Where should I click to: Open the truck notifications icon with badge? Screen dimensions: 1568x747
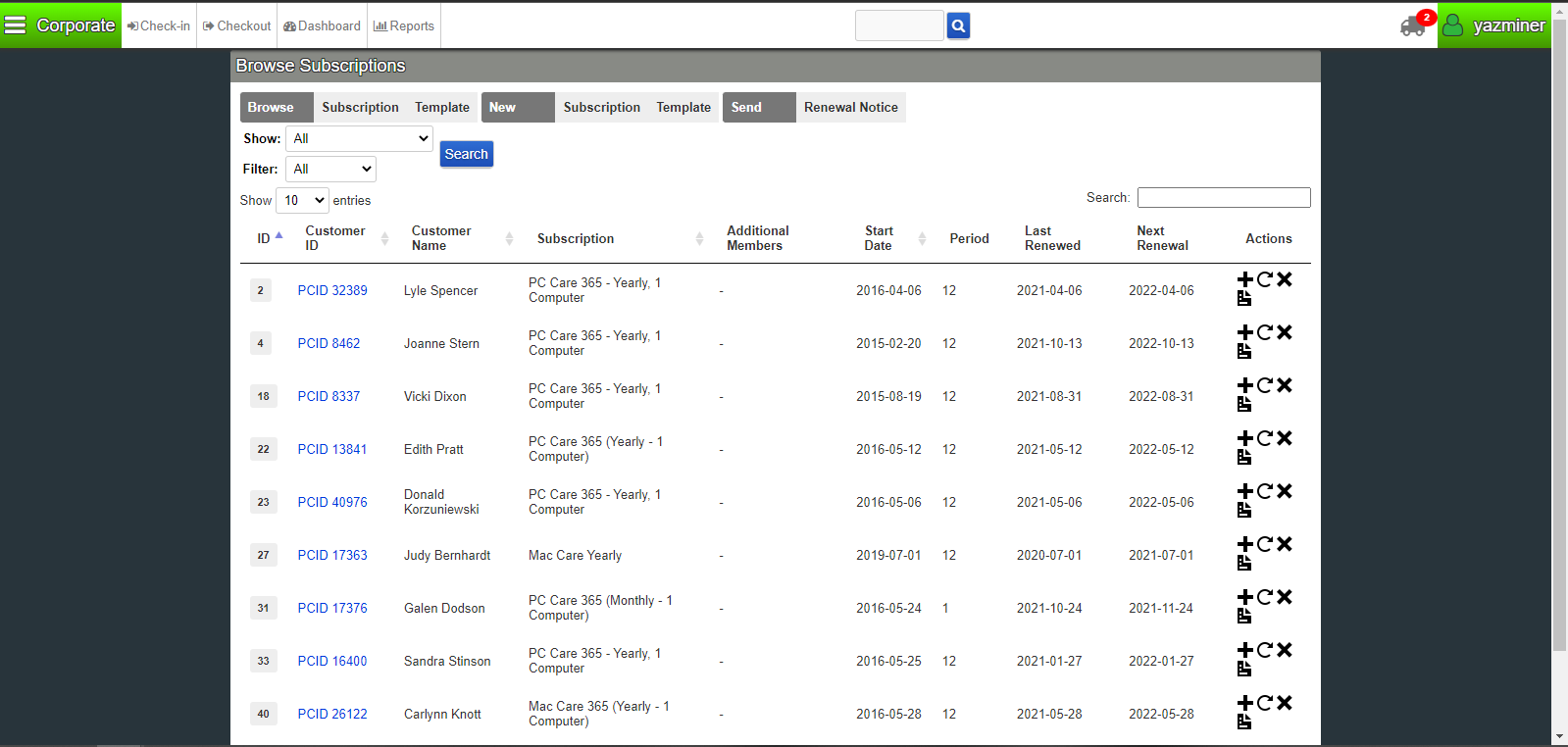click(x=1413, y=26)
